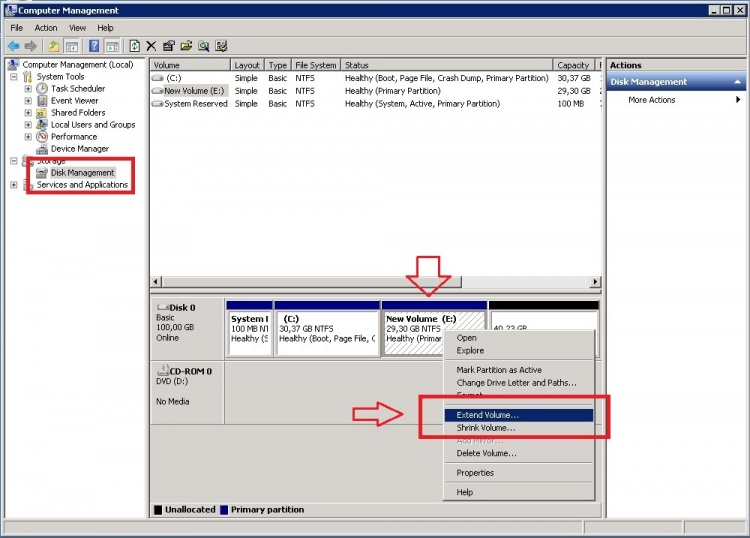
Task: Collapse the System Tools node
Action: (x=13, y=77)
